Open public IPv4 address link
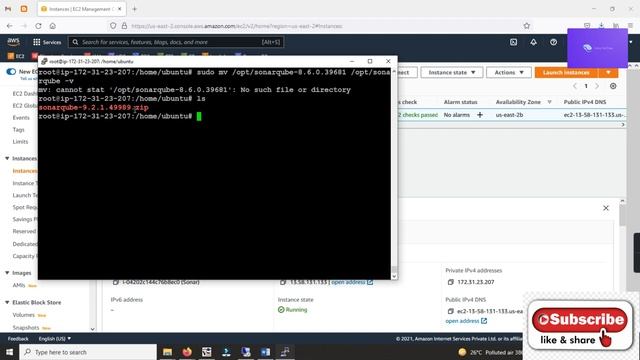This screenshot has height=360, width=640. click(x=352, y=282)
